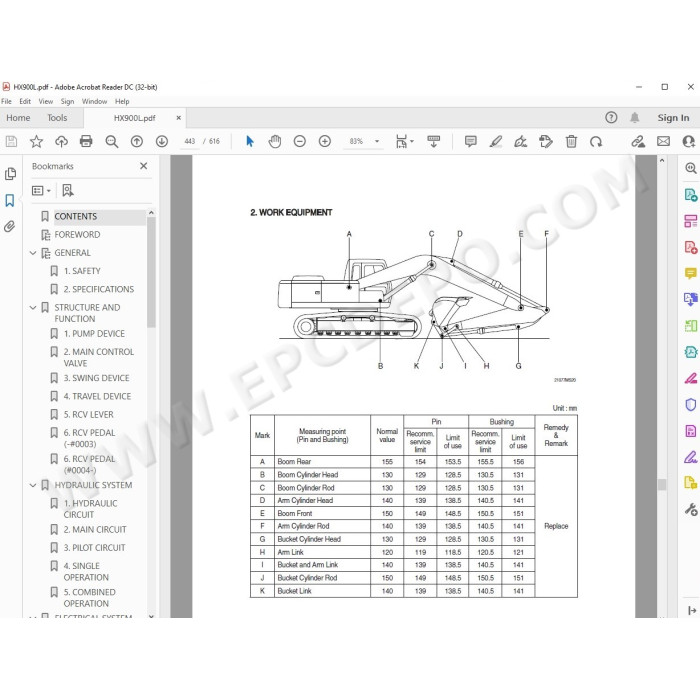Open the Sign menu
700x700 pixels.
(67, 101)
